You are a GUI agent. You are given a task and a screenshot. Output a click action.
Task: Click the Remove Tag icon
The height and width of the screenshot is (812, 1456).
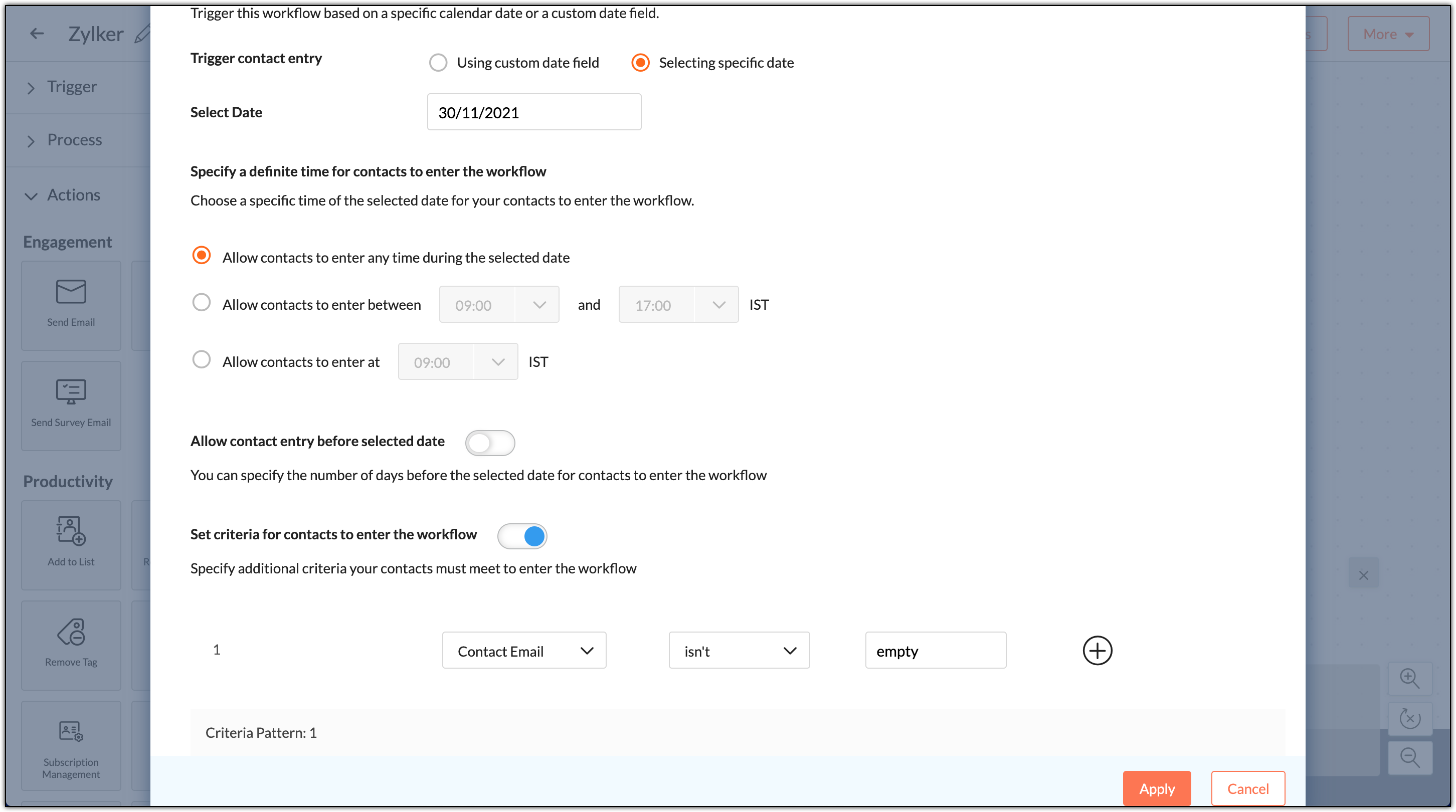[x=71, y=632]
